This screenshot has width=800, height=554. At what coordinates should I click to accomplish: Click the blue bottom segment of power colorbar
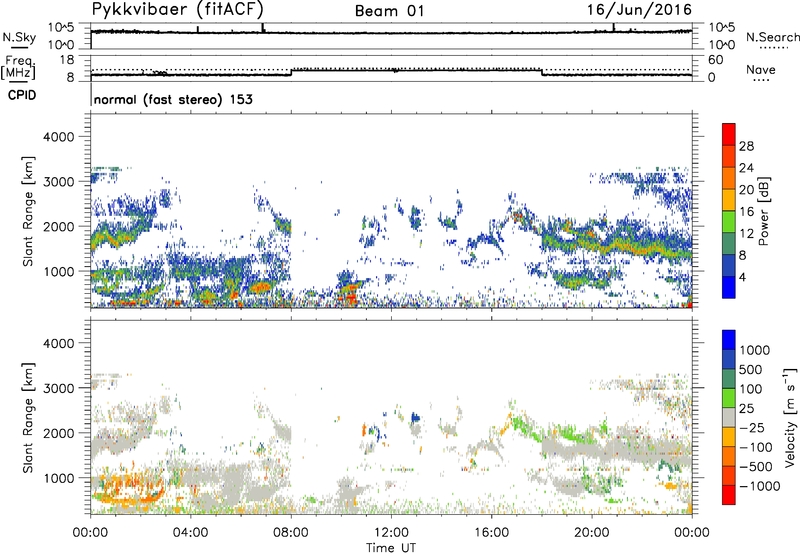click(729, 287)
